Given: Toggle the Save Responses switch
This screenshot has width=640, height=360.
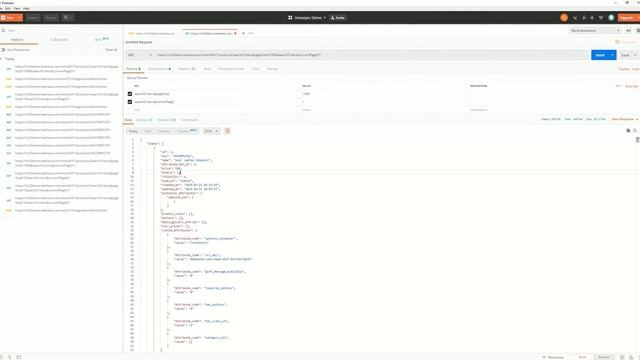Looking at the screenshot, I should pos(3,50).
